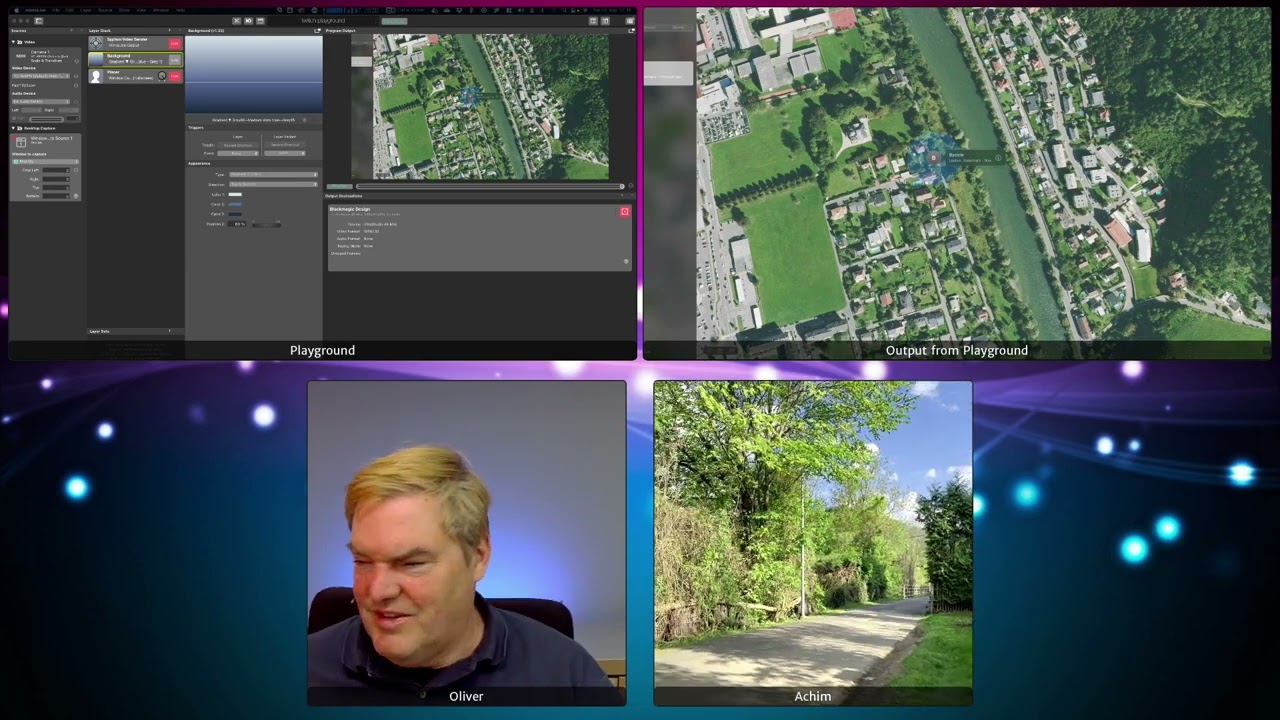1280x720 pixels.
Task: Click the second layout icon at toolbar right
Action: (x=605, y=20)
